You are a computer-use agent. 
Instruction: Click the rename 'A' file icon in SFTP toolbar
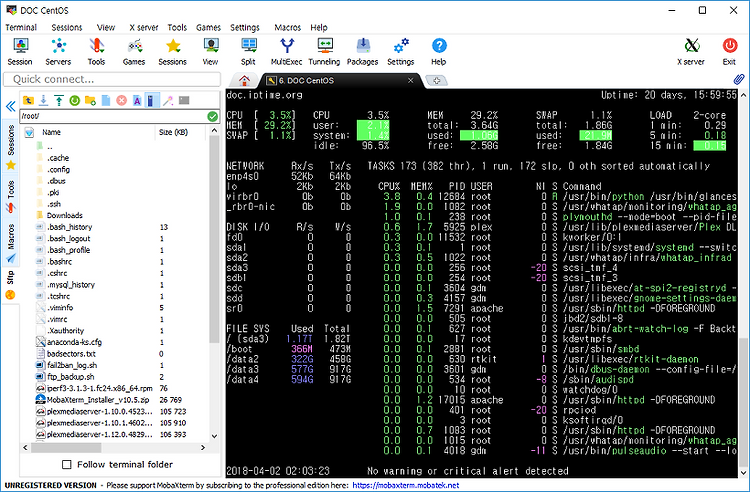(137, 100)
